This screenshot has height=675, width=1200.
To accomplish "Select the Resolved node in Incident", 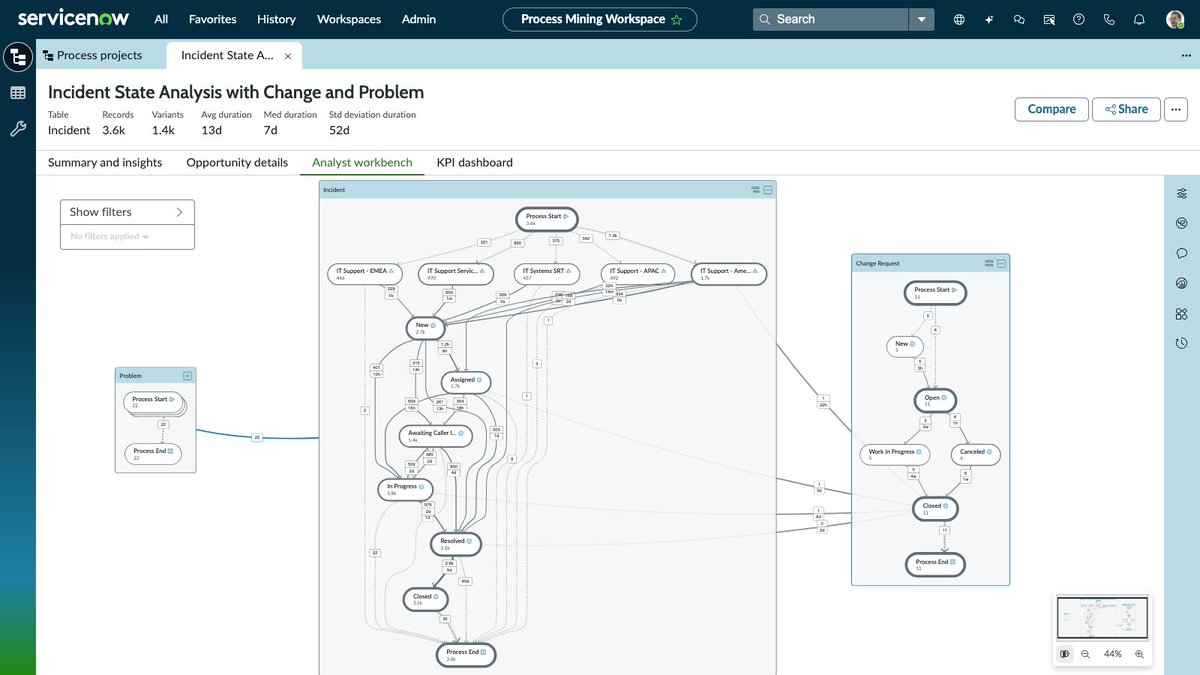I will 456,544.
